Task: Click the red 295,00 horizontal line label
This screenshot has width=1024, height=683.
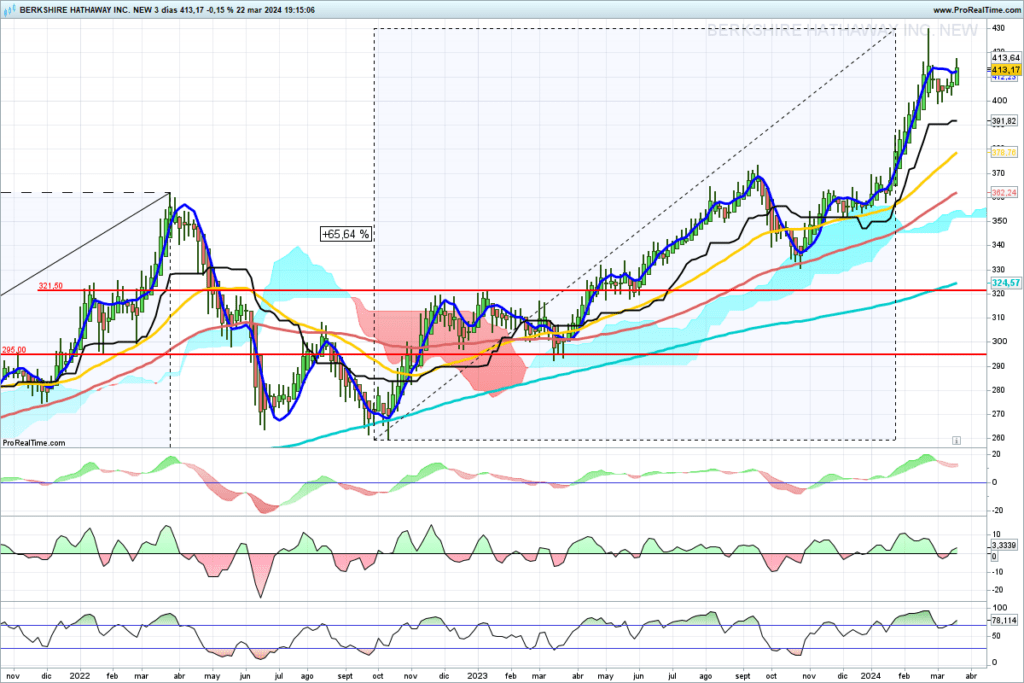Action: pyautogui.click(x=14, y=350)
